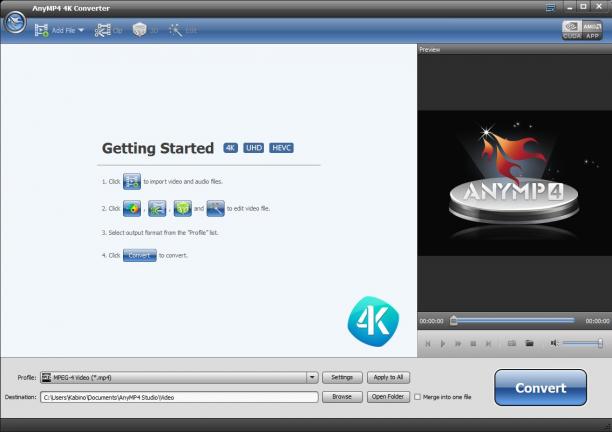
Task: Click Apply to All button
Action: 388,377
